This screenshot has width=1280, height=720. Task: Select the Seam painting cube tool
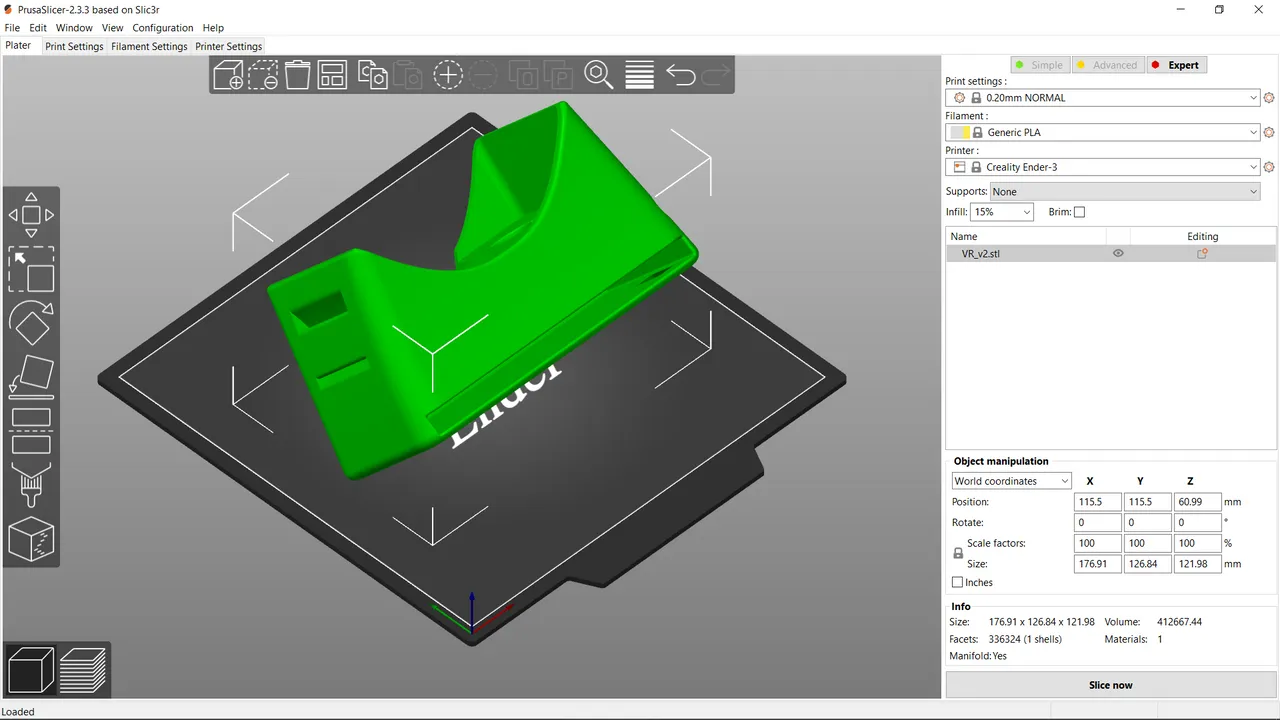tap(31, 538)
